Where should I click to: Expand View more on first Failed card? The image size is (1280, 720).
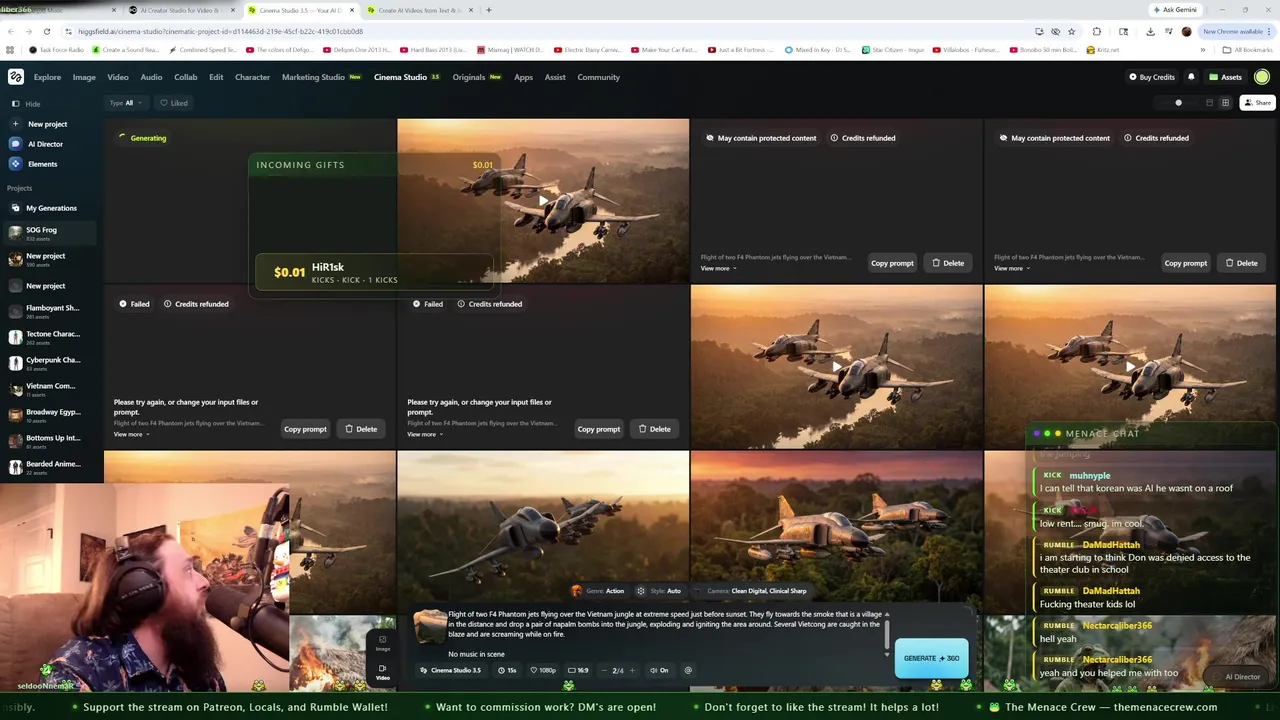pos(132,434)
